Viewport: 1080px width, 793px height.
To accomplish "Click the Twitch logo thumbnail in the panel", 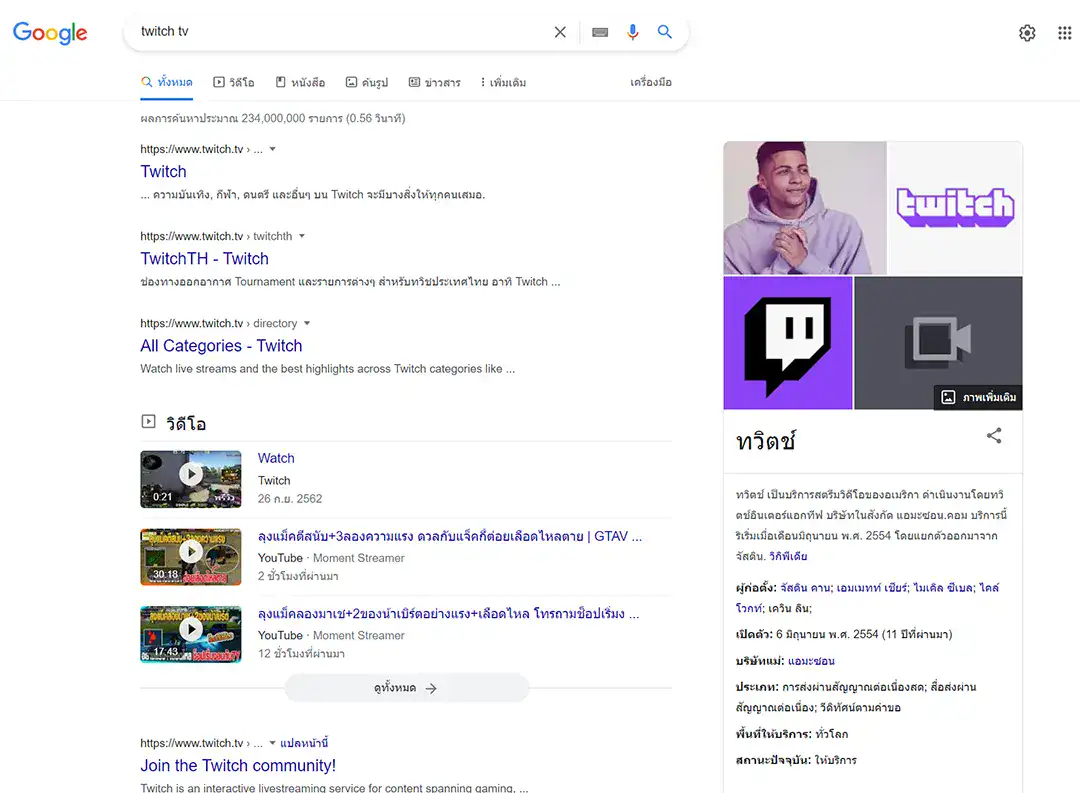I will pyautogui.click(x=954, y=208).
